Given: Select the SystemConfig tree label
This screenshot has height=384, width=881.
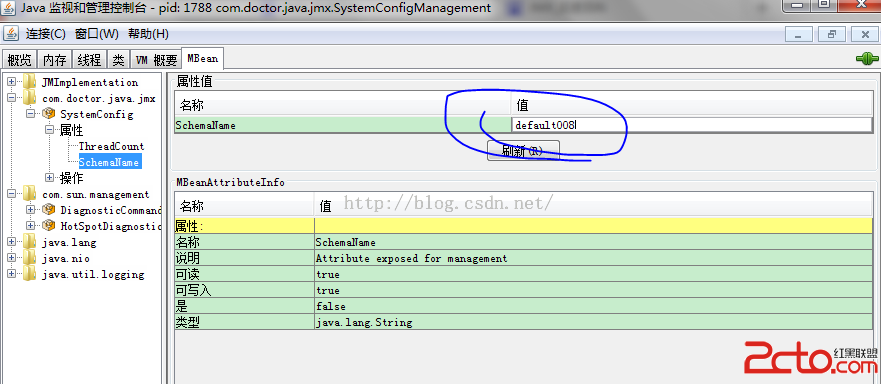Looking at the screenshot, I should click(97, 114).
